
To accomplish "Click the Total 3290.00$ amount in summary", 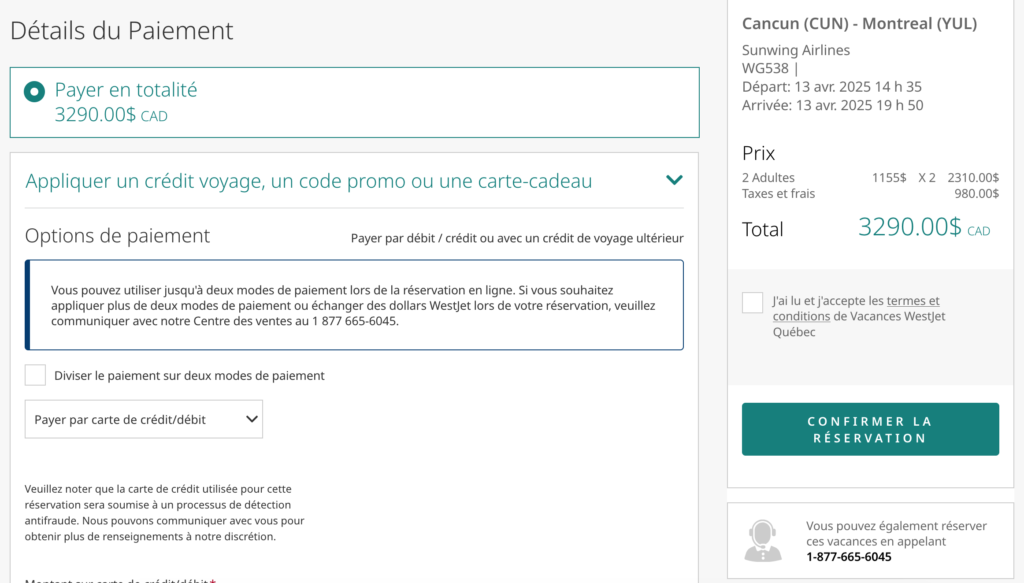I will pos(909,228).
